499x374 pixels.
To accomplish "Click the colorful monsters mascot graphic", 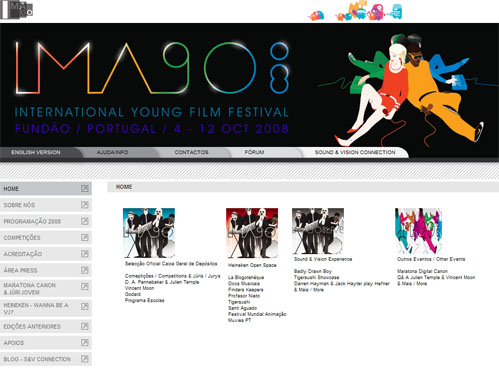I will coord(355,11).
